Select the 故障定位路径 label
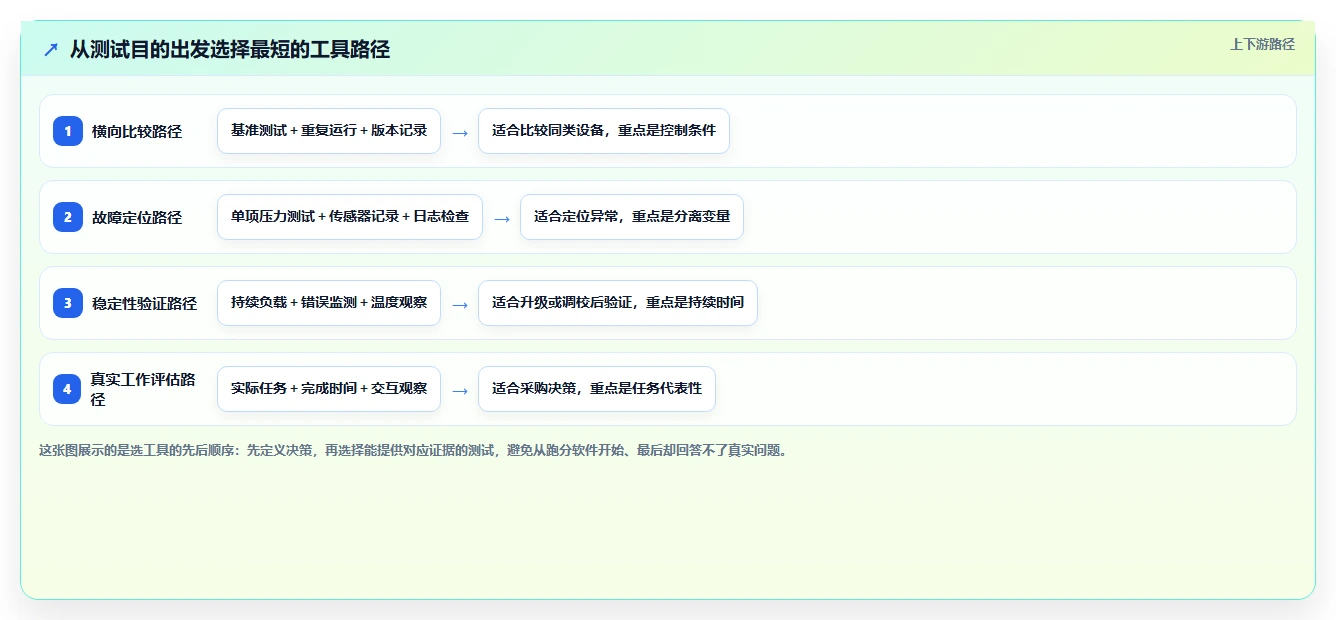Viewport: 1336px width, 620px height. click(137, 217)
